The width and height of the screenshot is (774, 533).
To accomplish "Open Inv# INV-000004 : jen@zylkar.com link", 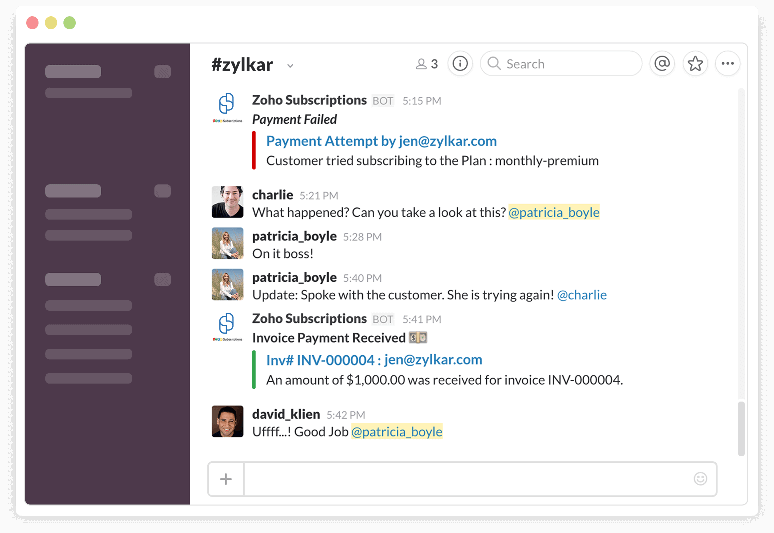I will pyautogui.click(x=374, y=360).
